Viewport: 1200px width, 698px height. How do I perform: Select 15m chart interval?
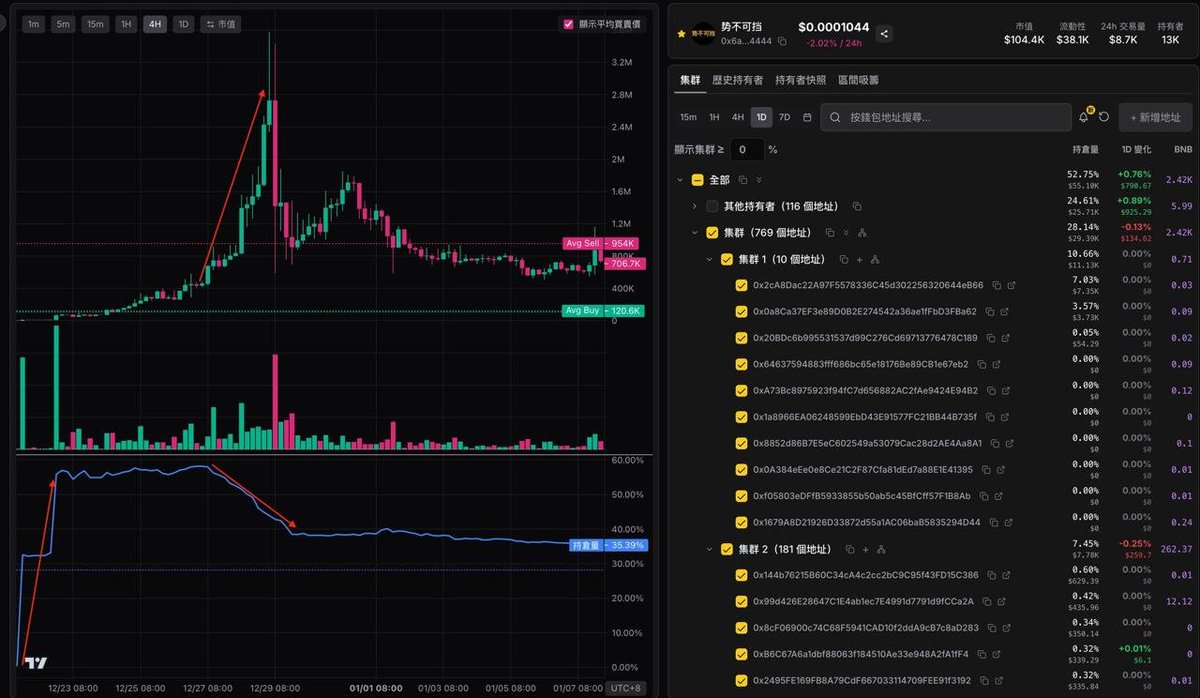click(x=96, y=24)
